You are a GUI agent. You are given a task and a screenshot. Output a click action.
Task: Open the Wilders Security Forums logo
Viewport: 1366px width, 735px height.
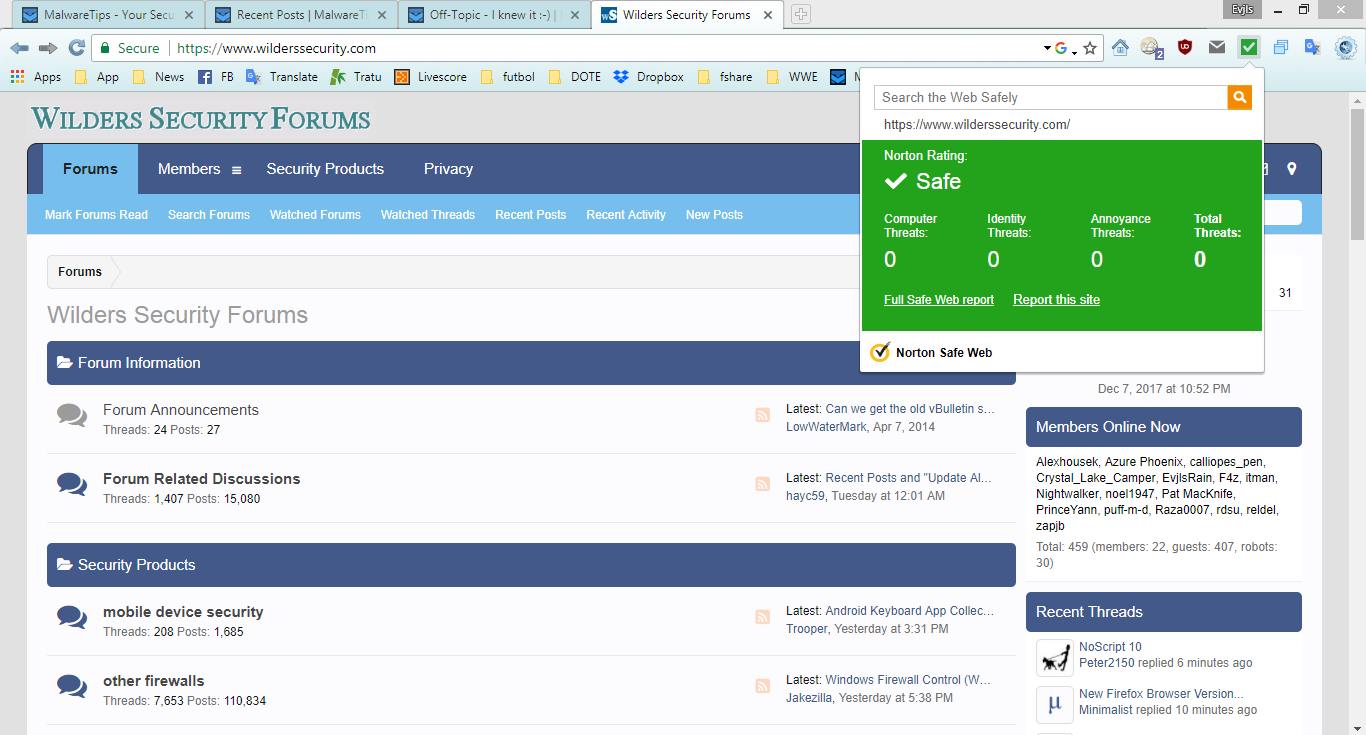pyautogui.click(x=201, y=119)
